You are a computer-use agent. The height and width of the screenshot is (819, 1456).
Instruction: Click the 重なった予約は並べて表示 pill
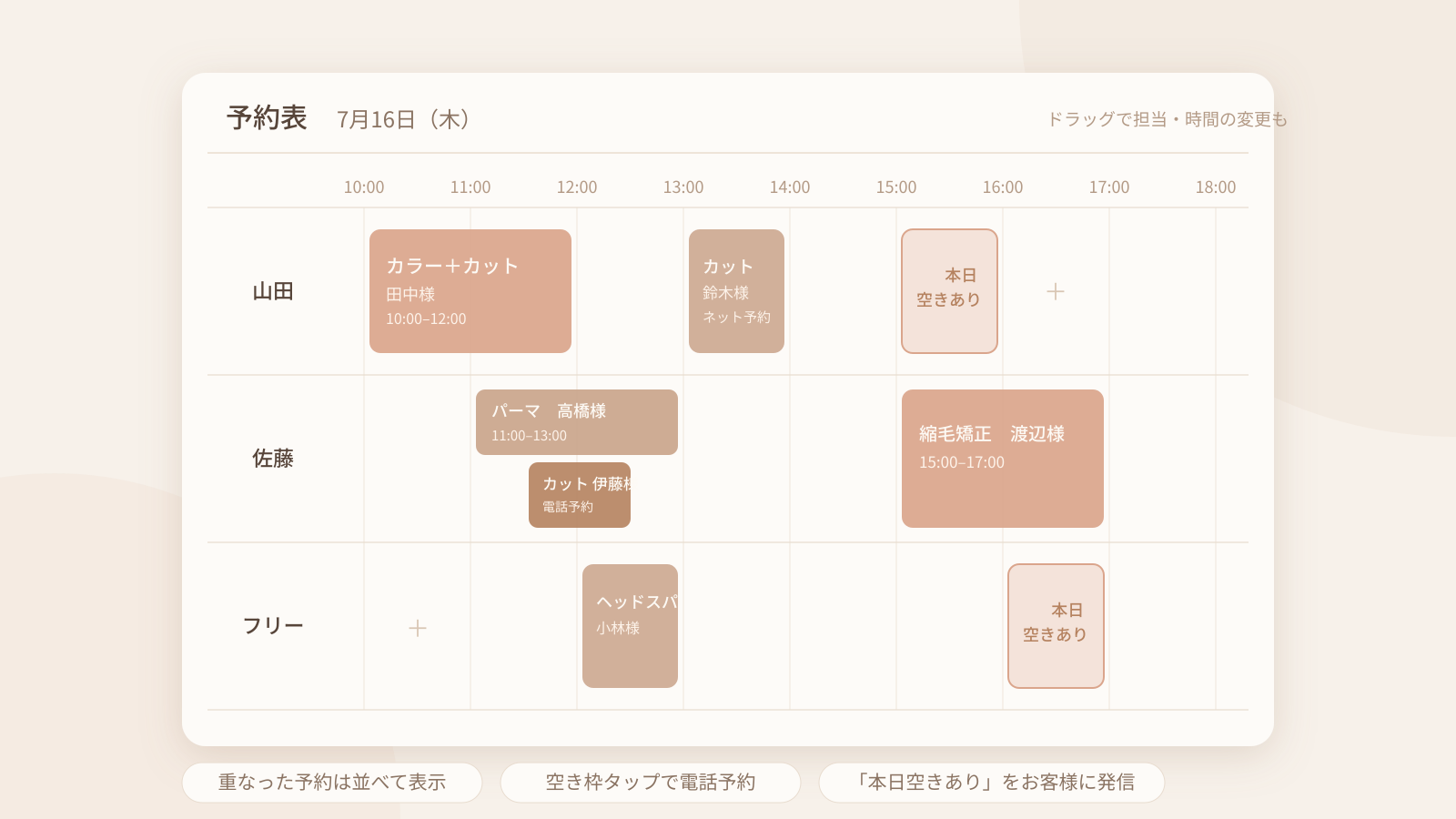click(332, 783)
